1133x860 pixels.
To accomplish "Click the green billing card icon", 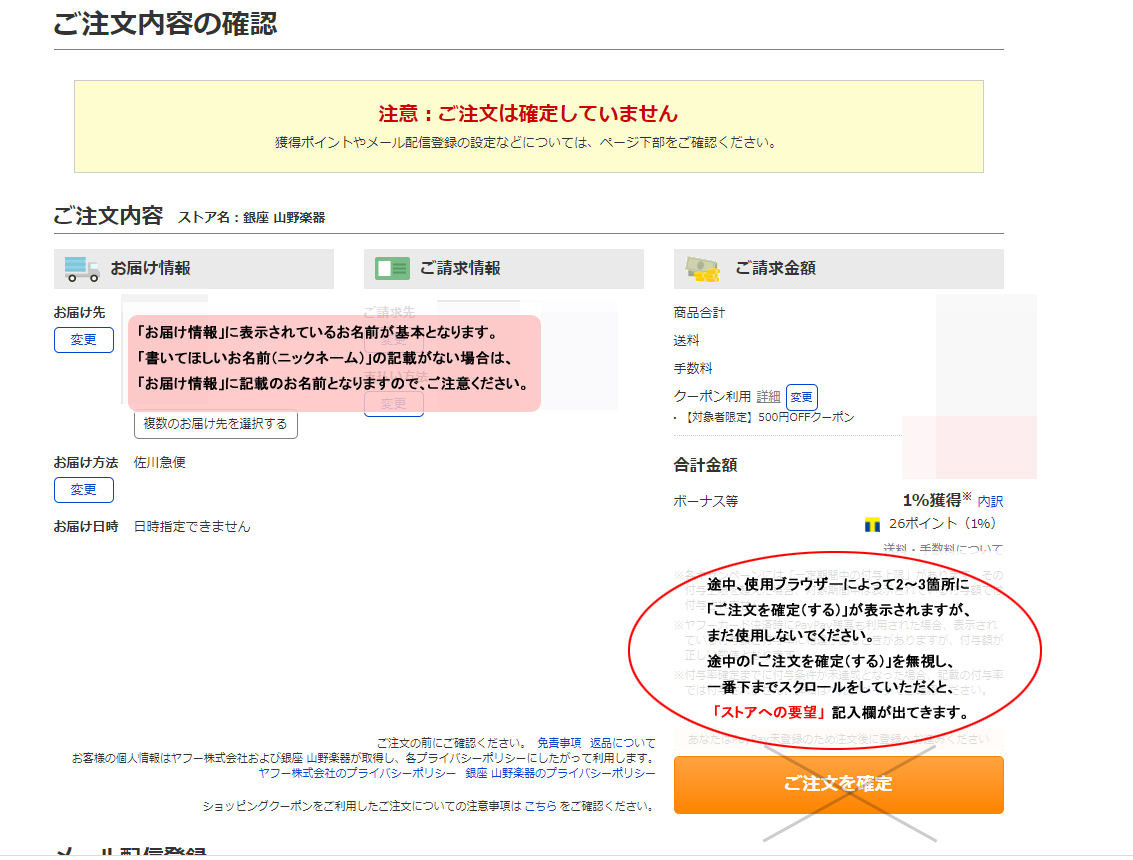I will point(392,268).
